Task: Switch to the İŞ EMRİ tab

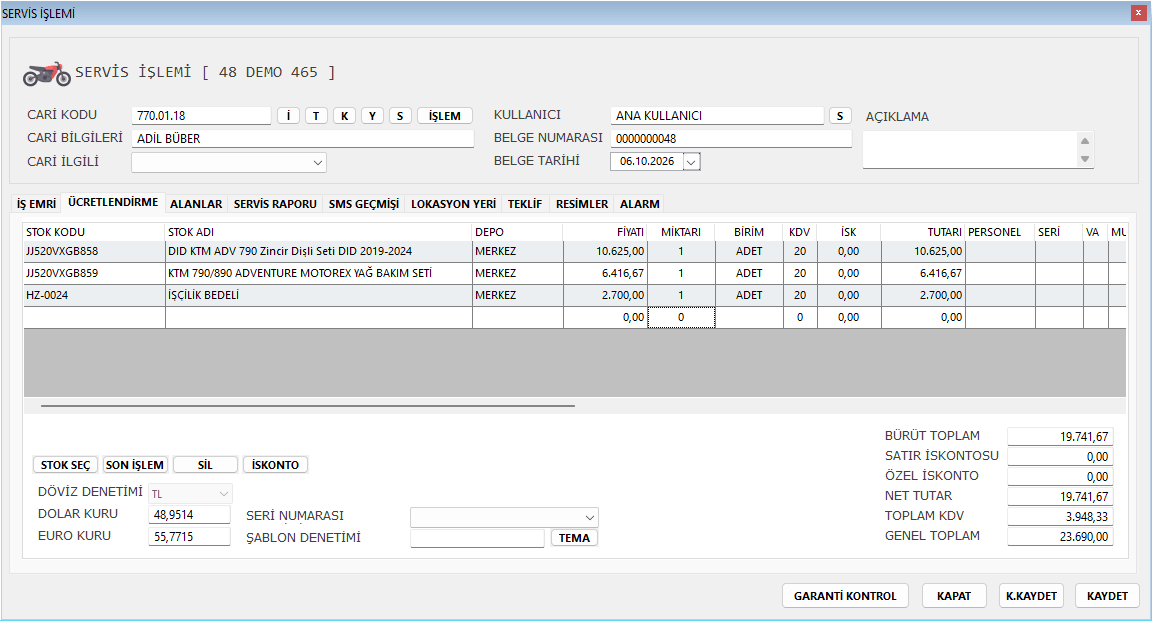Action: [x=37, y=204]
